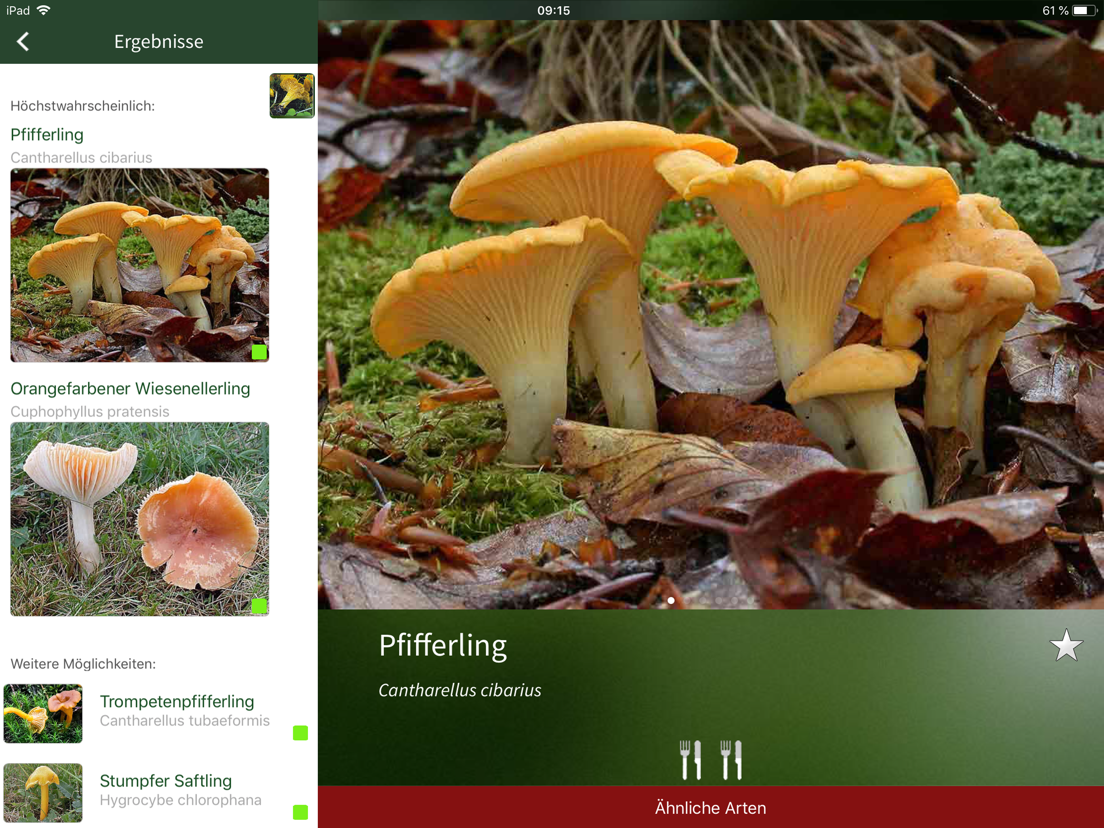Select the Stumpfer Saftling list entry

[x=159, y=792]
